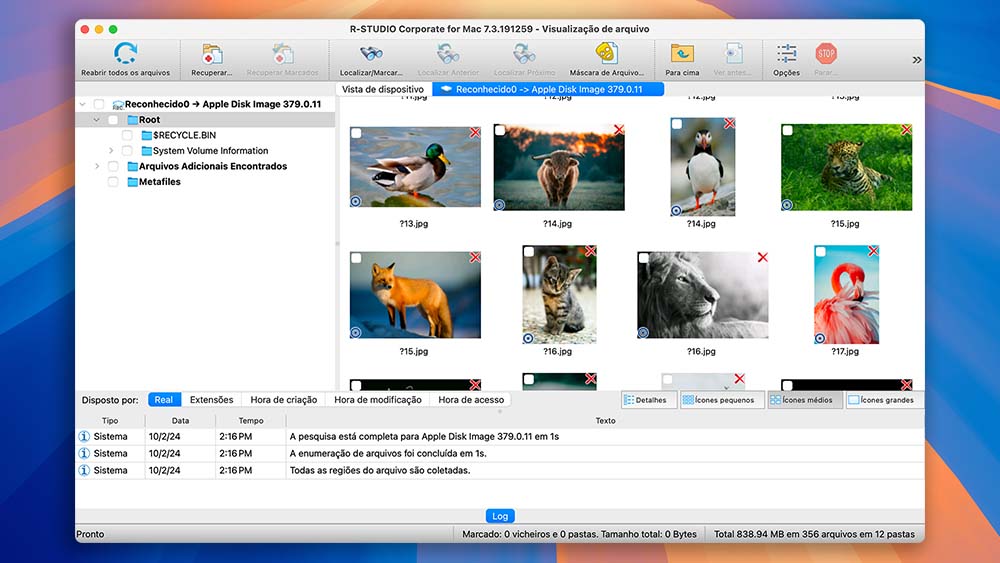Click the Recuperar Marcados toolbar icon
The image size is (1000, 563).
[283, 55]
